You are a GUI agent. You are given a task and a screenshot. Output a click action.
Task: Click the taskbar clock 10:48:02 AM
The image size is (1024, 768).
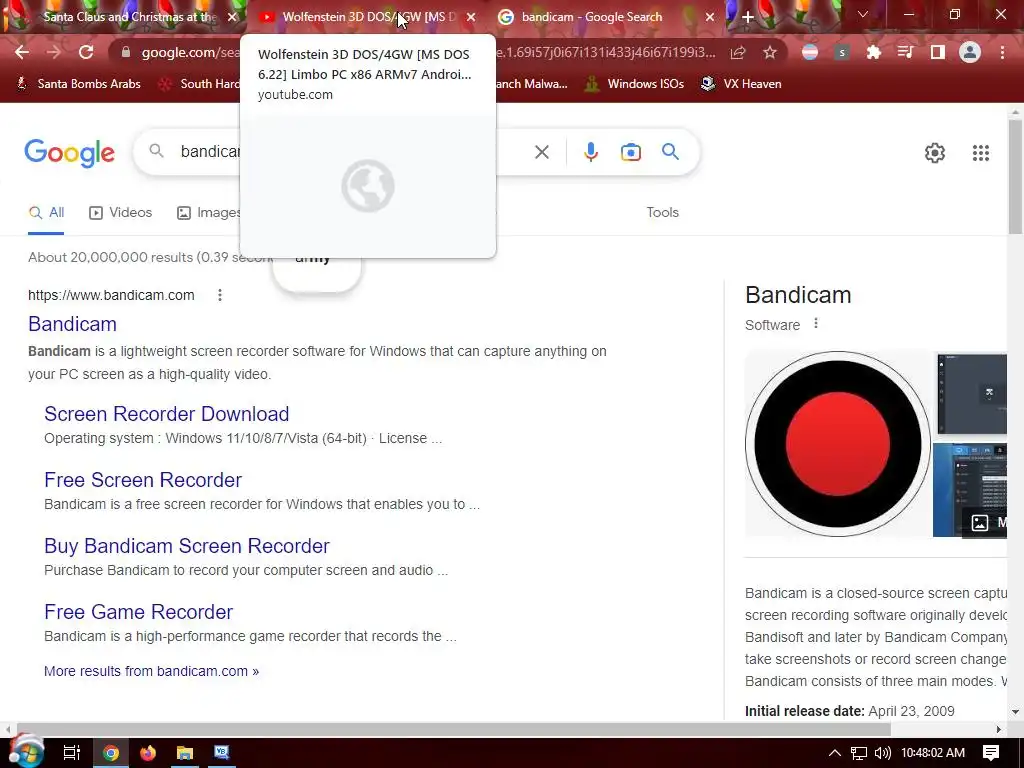point(933,753)
